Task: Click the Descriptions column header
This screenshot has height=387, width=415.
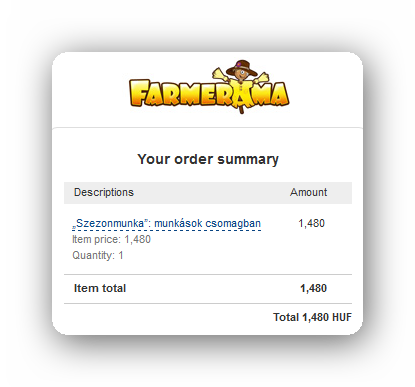Action: pos(104,192)
